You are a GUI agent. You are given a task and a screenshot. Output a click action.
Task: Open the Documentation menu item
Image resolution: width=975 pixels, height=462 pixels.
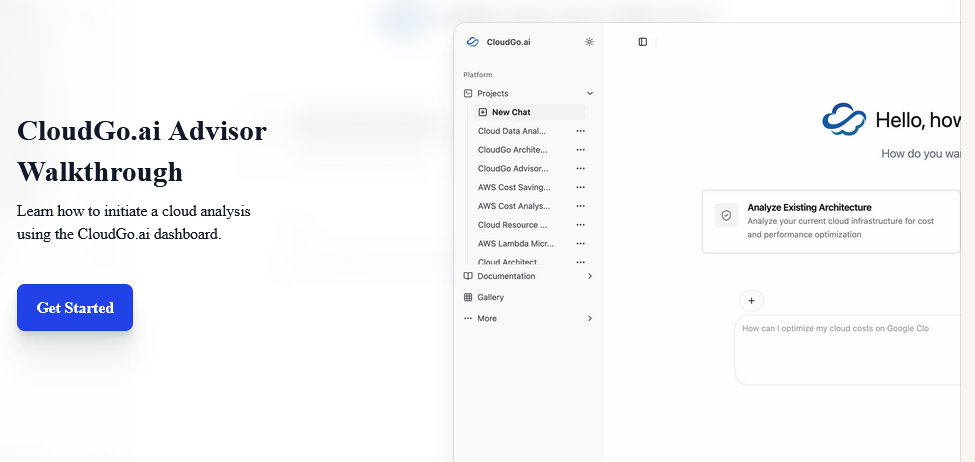click(529, 276)
